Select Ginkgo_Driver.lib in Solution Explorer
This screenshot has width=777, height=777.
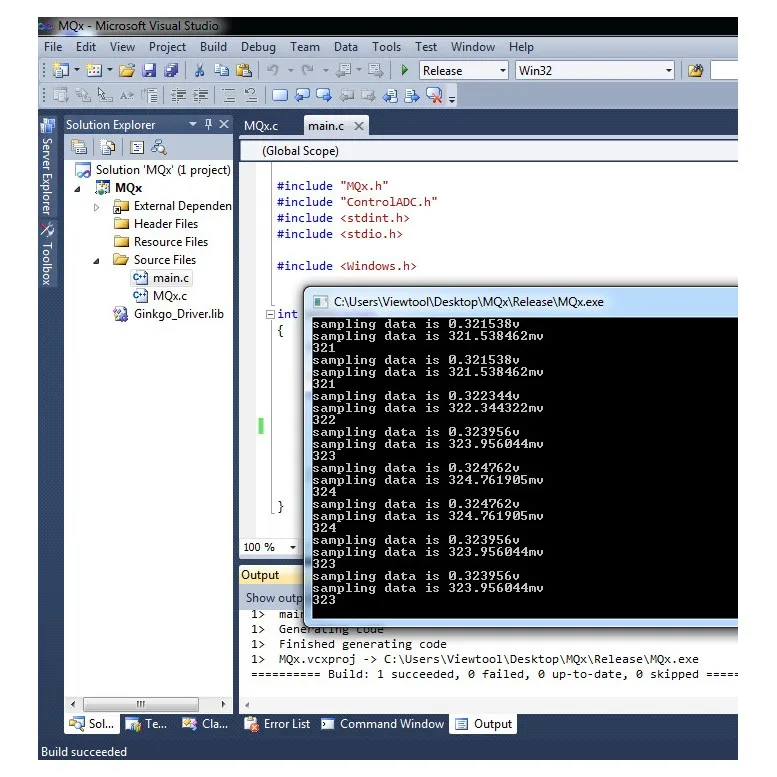tap(169, 314)
